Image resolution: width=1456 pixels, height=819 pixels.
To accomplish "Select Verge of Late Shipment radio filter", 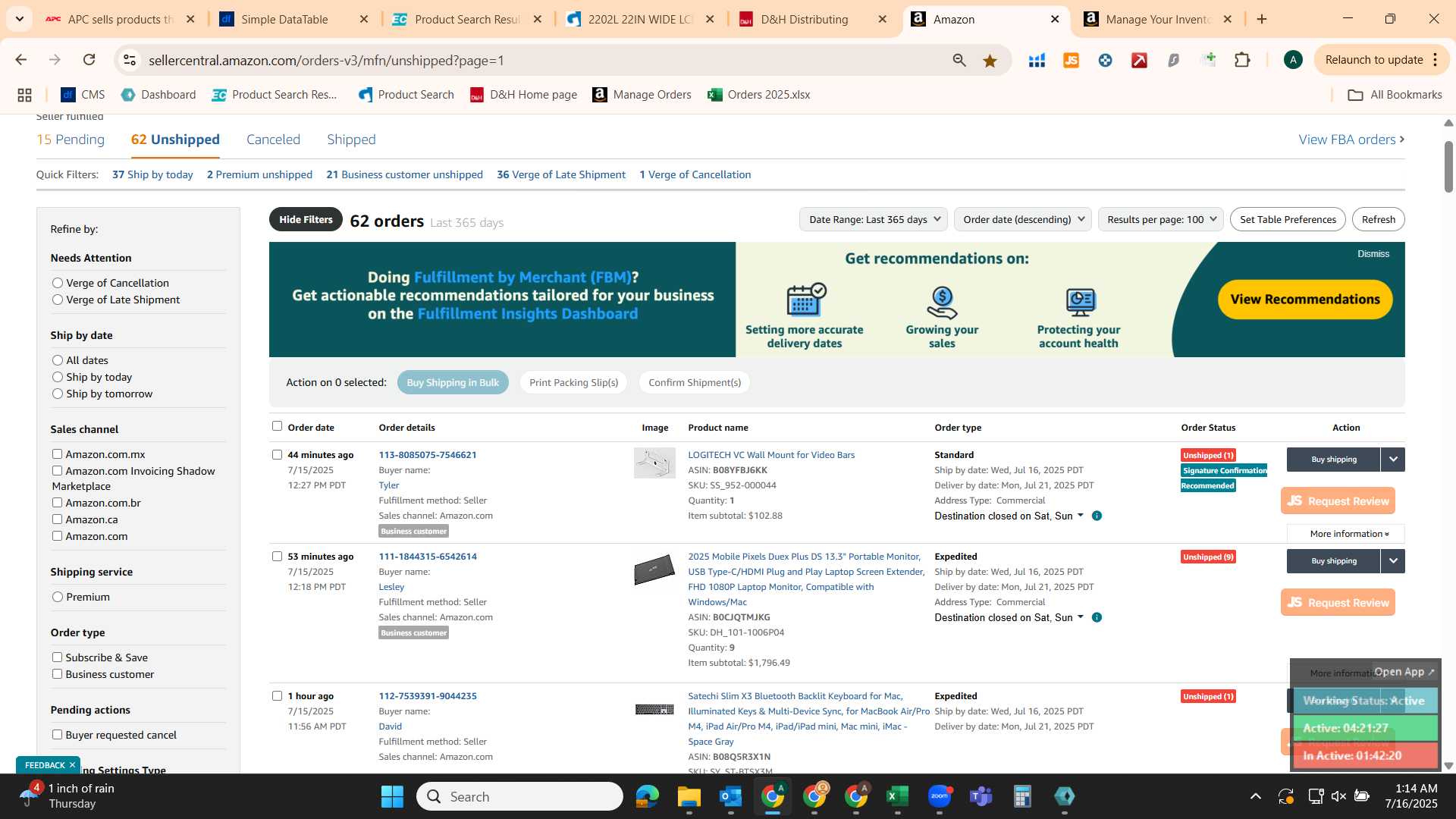I will click(58, 300).
